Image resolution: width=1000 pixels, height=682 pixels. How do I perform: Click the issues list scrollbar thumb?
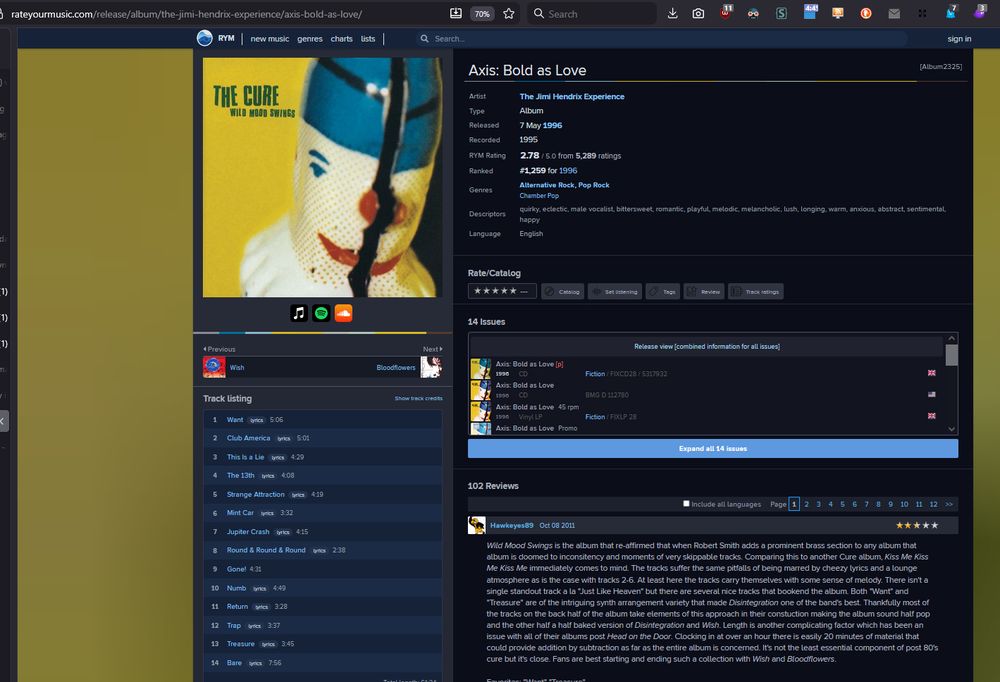[951, 355]
